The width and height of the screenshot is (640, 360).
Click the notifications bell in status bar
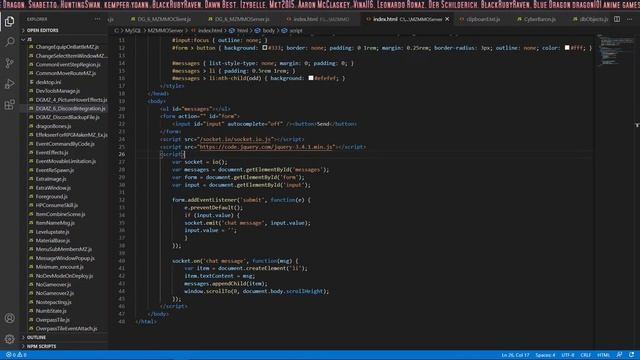[x=631, y=355]
